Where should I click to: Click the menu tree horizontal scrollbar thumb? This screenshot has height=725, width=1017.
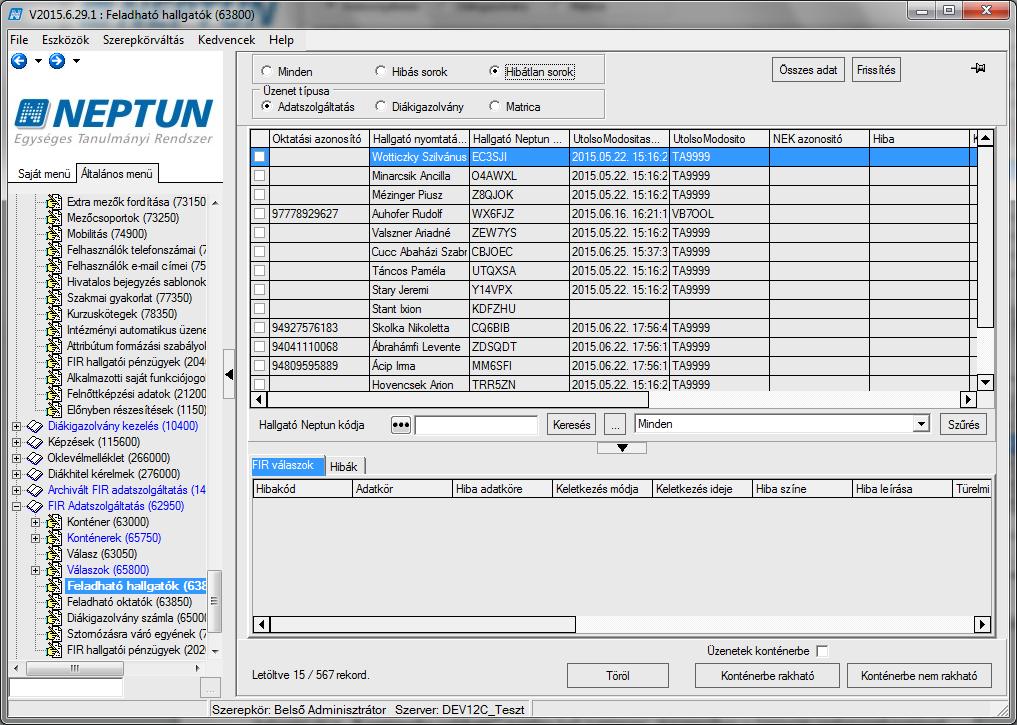tap(75, 668)
